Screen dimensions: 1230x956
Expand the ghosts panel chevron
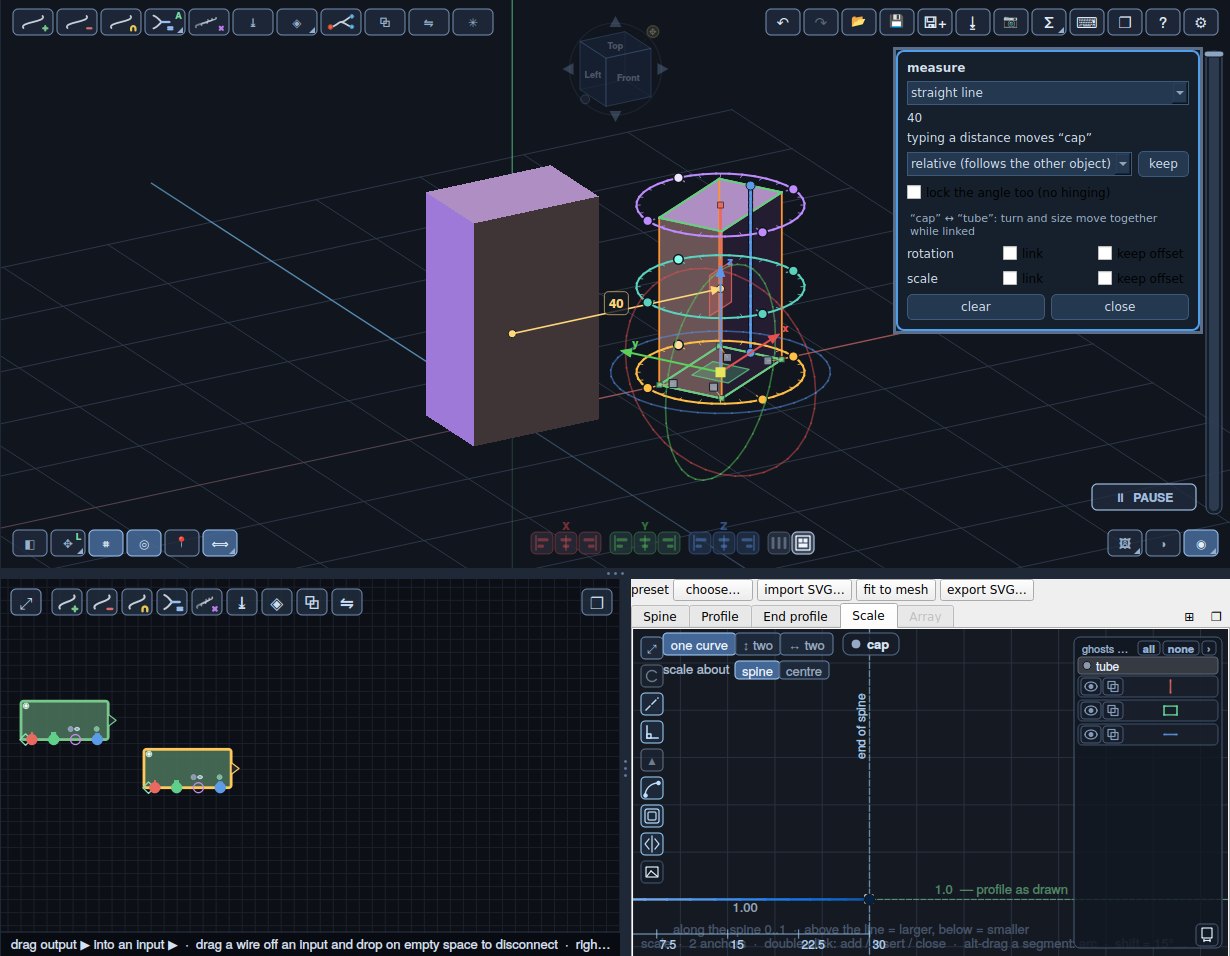coord(1208,649)
